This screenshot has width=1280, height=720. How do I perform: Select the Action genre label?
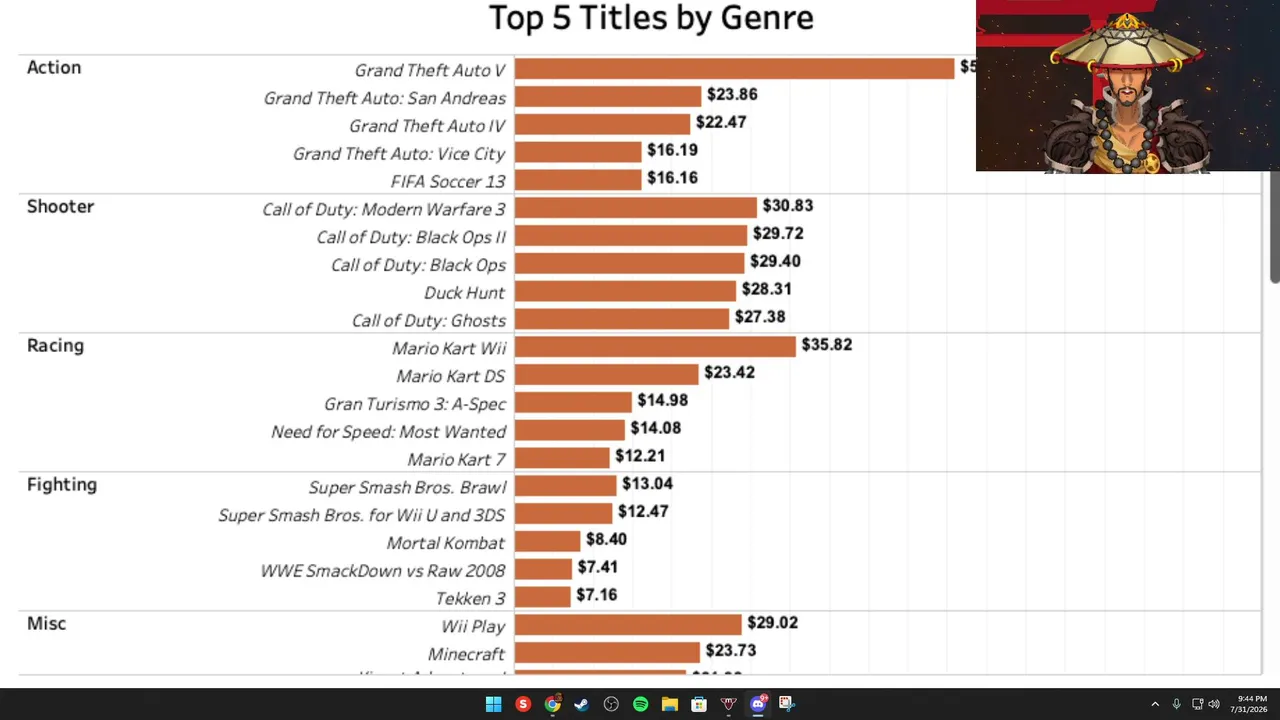(x=54, y=67)
